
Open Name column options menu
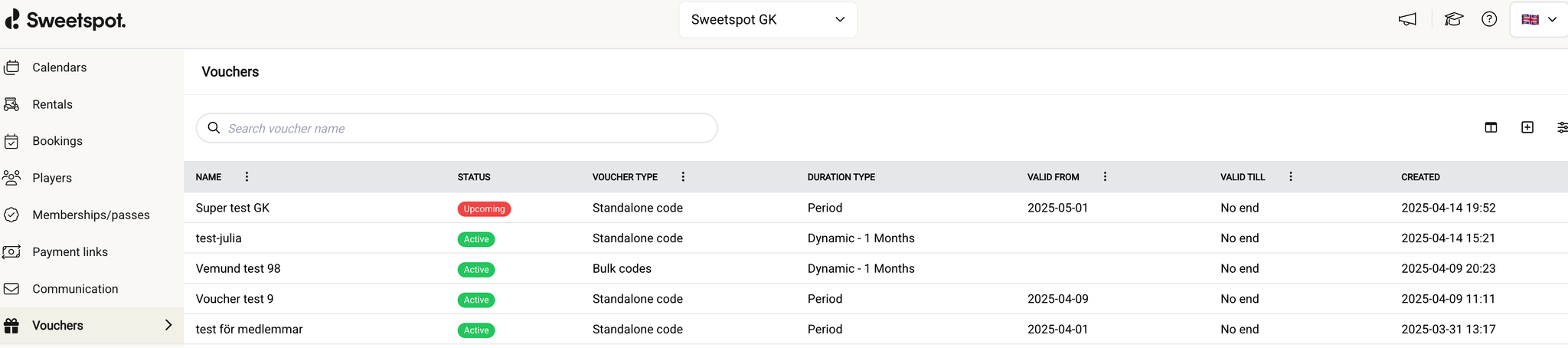click(247, 177)
